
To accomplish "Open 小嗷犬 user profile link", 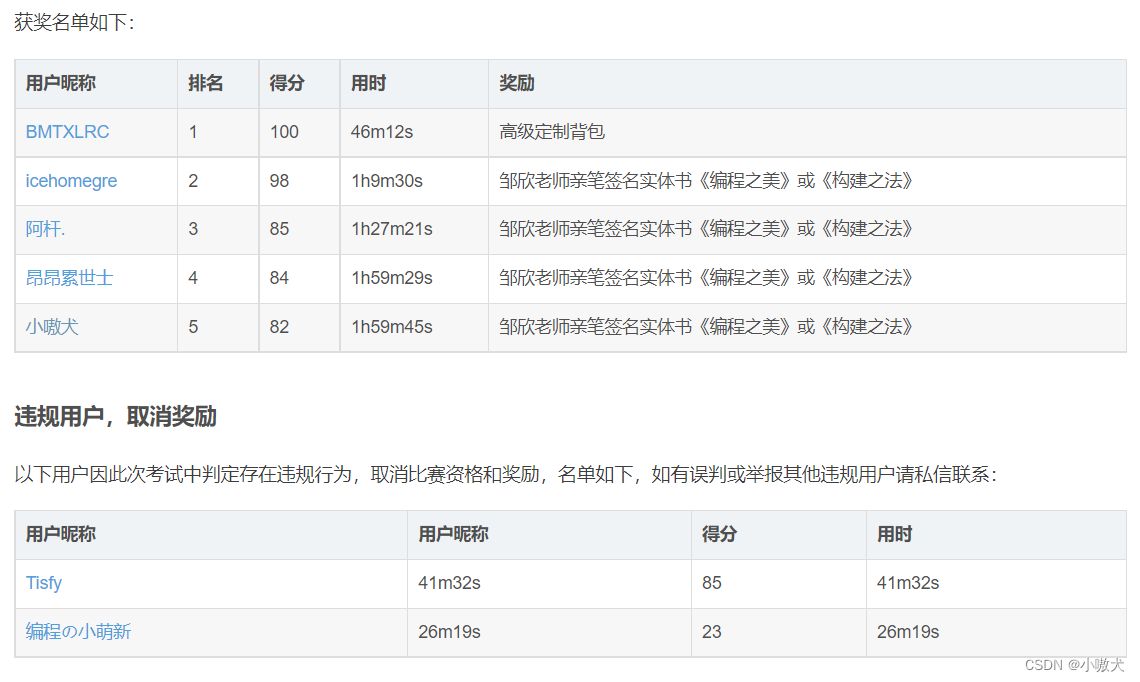I will pos(52,326).
